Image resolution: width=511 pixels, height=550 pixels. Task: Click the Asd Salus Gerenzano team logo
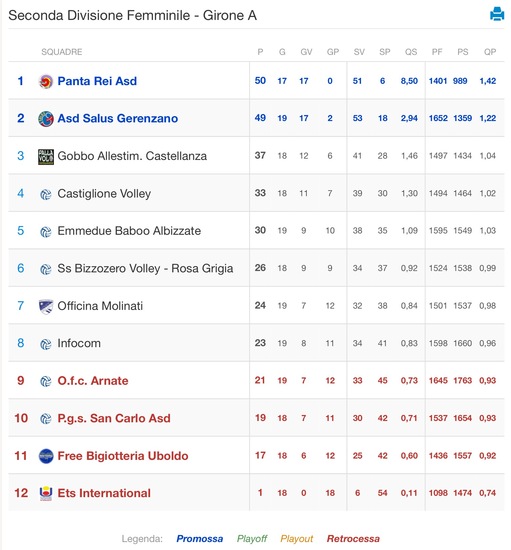coord(46,119)
